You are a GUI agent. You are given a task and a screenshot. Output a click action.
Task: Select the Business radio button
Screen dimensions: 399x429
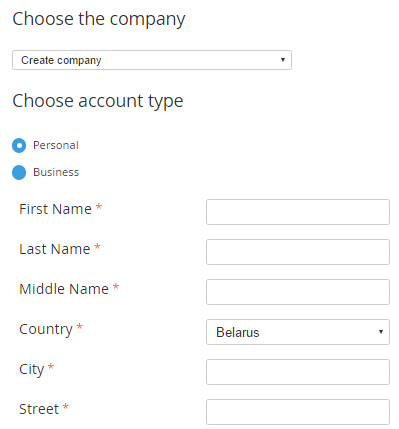(19, 172)
